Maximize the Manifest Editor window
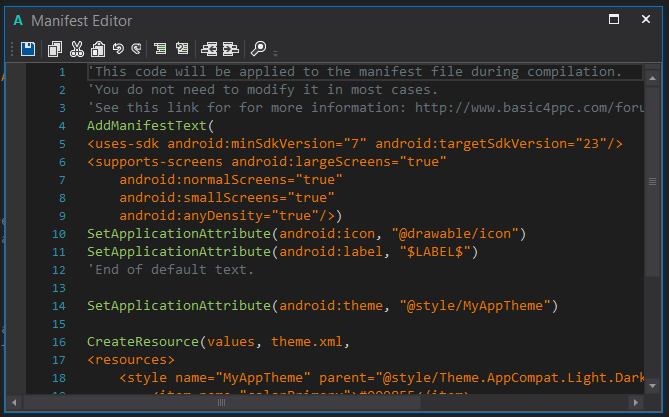 tap(614, 19)
